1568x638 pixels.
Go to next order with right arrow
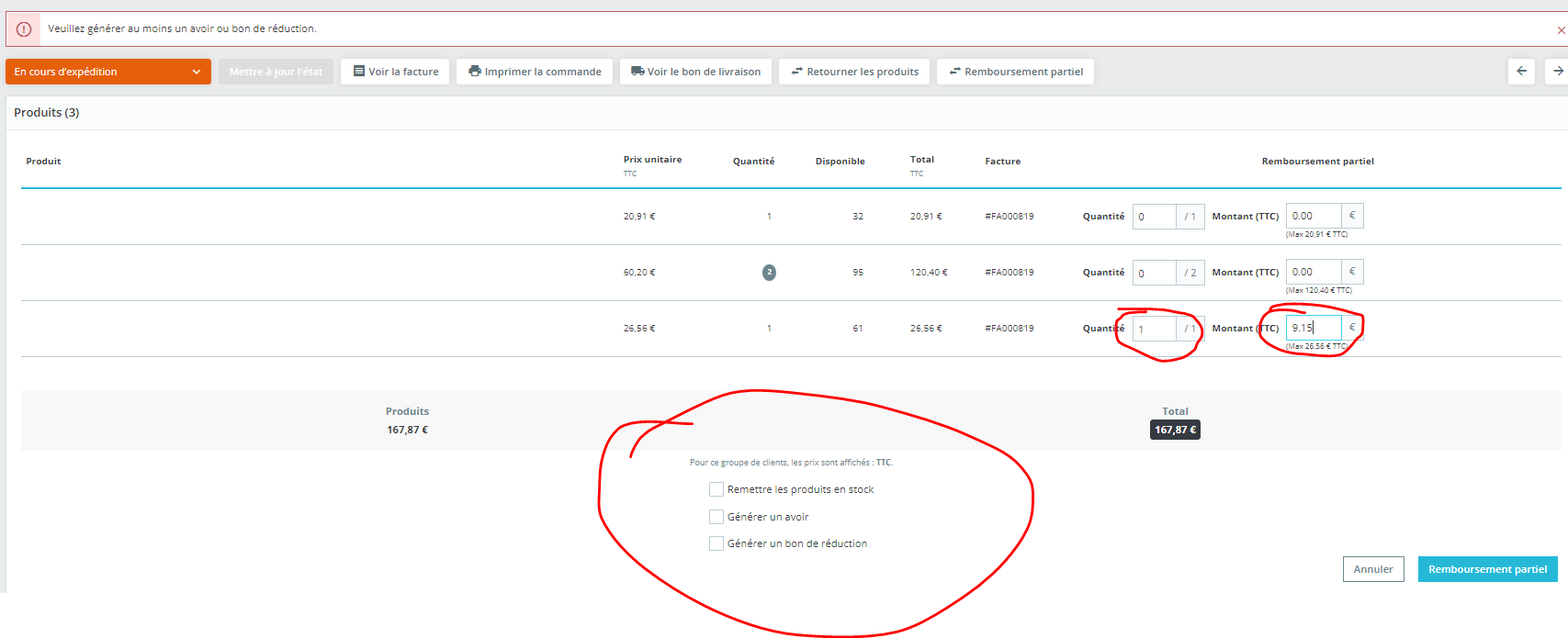(1557, 72)
